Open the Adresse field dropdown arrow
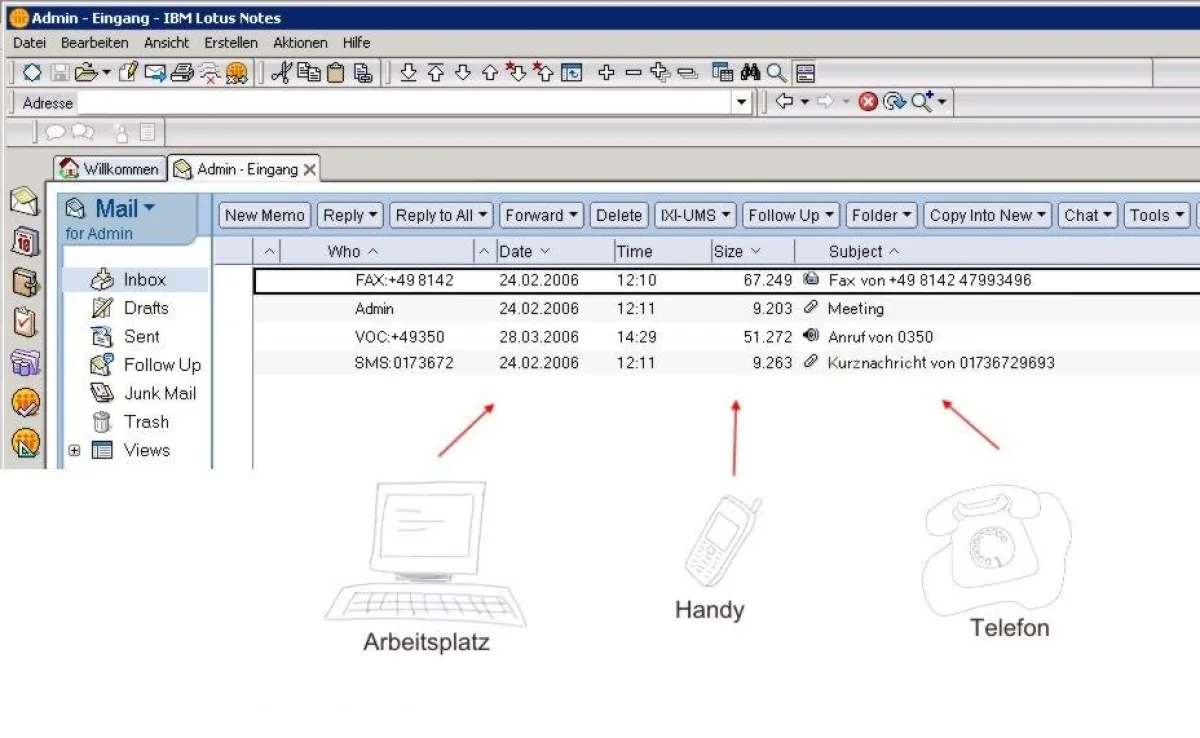1200x738 pixels. tap(741, 102)
